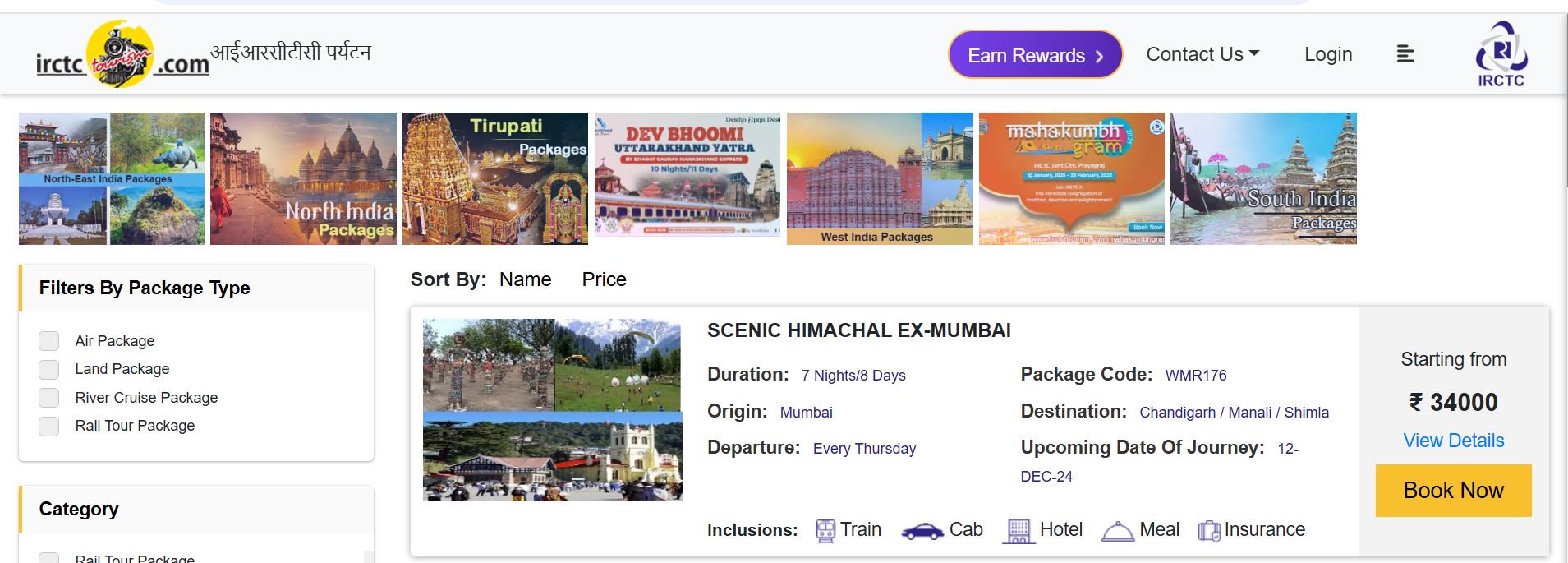Open the Login link
The height and width of the screenshot is (563, 1568).
[1327, 54]
